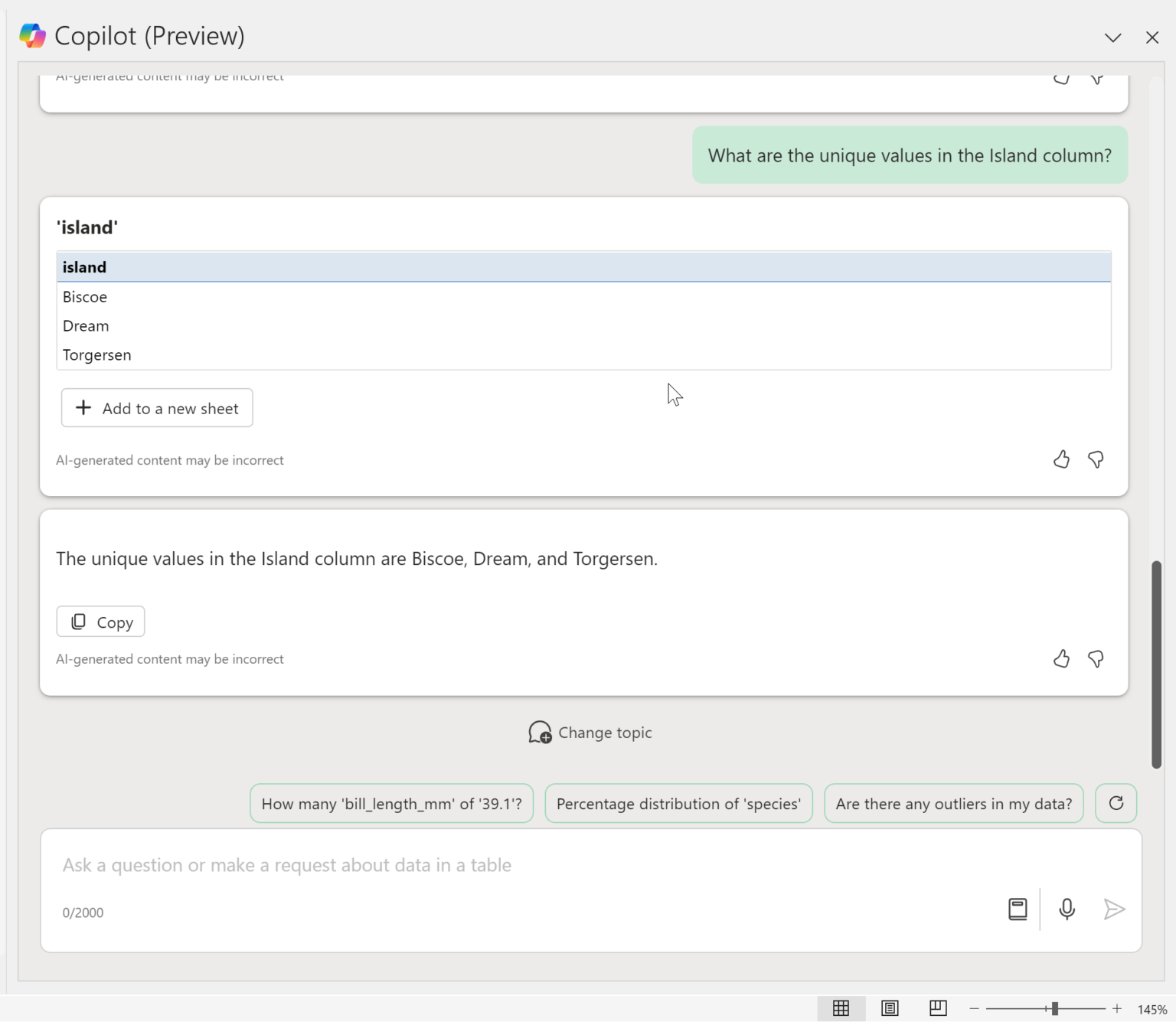Screen dimensions: 1176x1022
Task: Thumbs down the unique values text answer
Action: coord(1096,659)
